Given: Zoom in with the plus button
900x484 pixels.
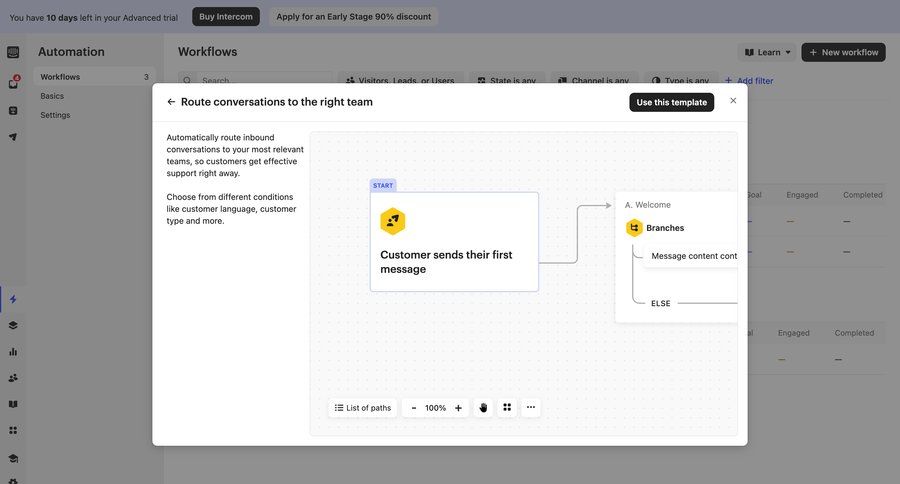Looking at the screenshot, I should 458,408.
